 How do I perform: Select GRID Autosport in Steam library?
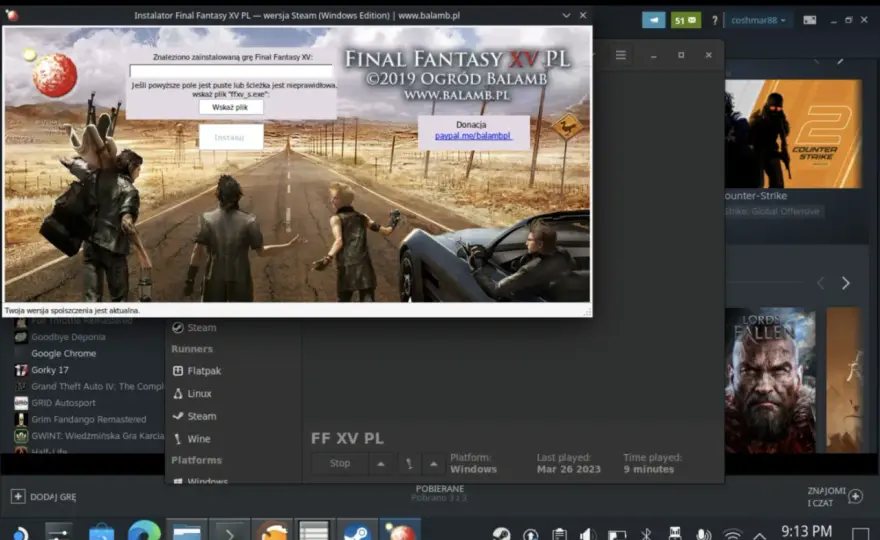point(63,403)
